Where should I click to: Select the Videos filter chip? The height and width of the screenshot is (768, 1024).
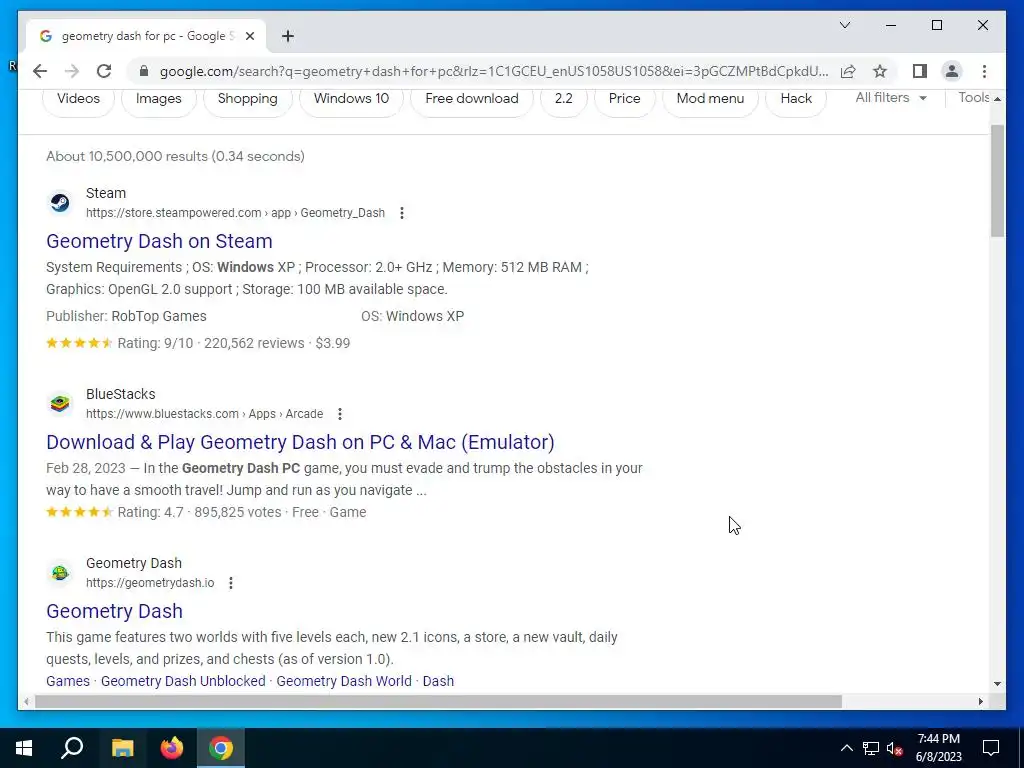(x=78, y=99)
